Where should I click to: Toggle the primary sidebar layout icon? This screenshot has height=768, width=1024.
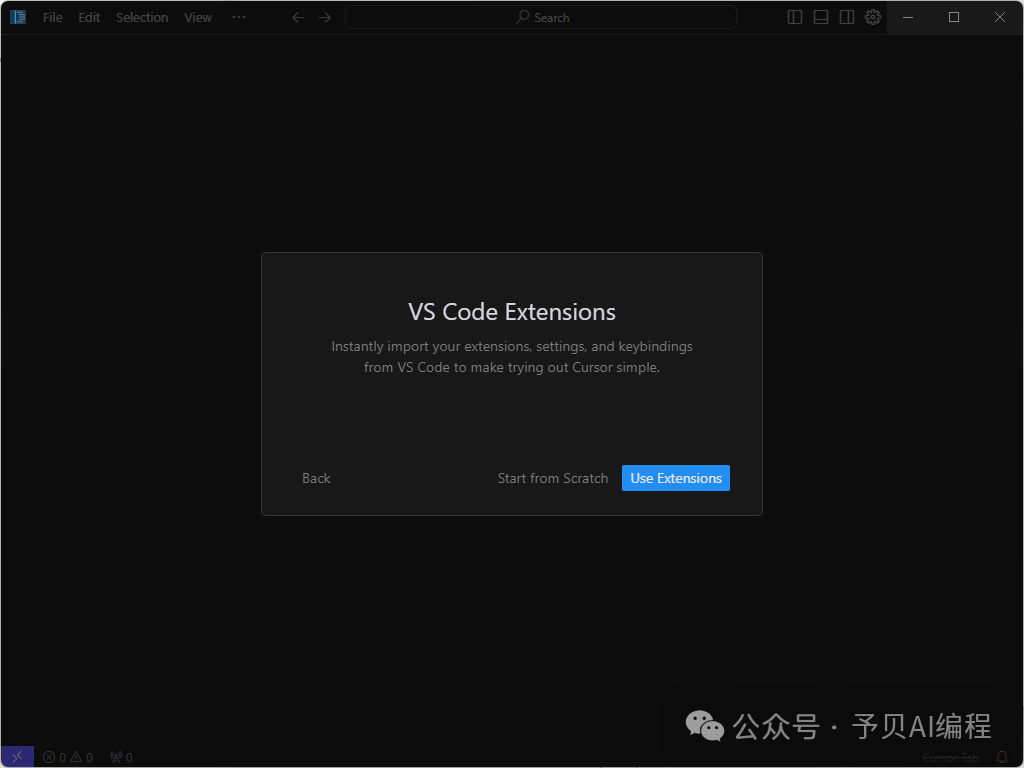click(x=795, y=17)
